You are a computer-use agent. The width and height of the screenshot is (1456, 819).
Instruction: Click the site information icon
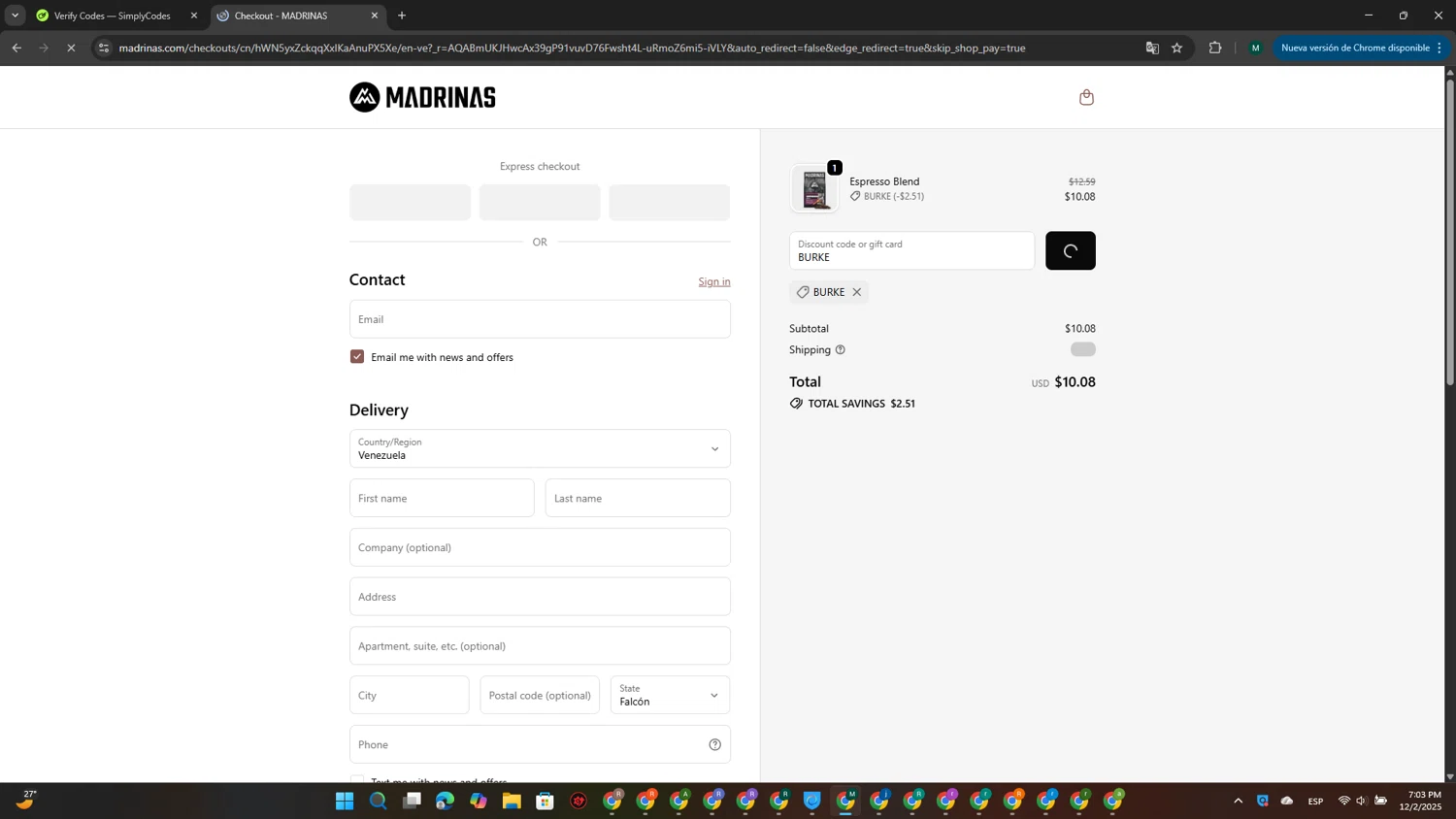104,48
